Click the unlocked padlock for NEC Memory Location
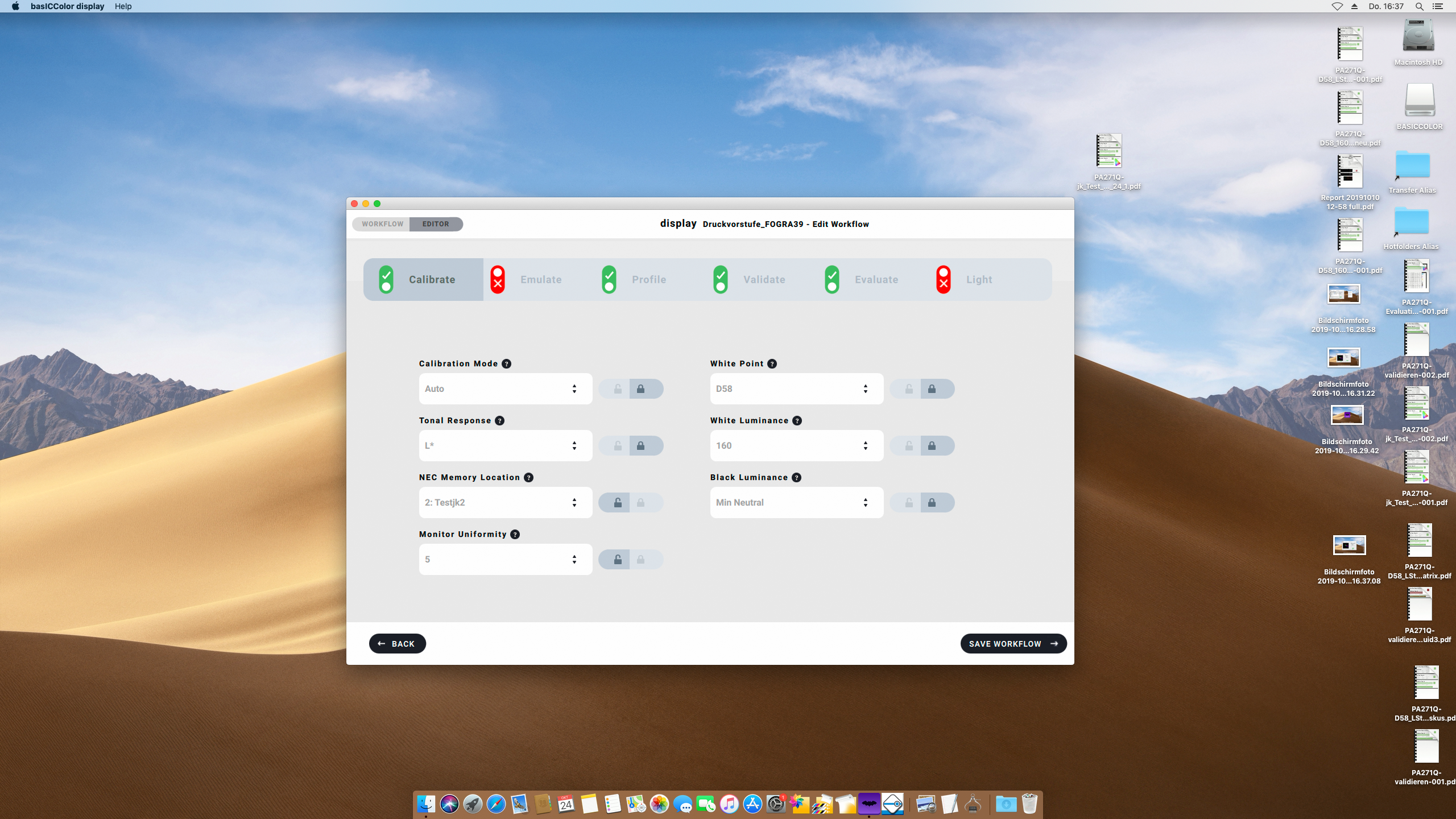The image size is (1456, 819). point(618,503)
